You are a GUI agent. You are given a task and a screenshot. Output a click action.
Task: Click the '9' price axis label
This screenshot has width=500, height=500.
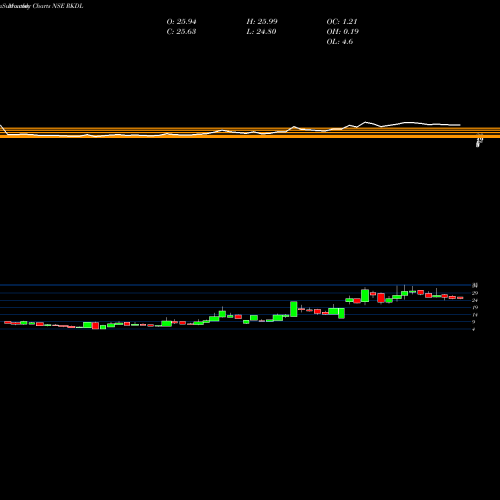[x=474, y=322]
